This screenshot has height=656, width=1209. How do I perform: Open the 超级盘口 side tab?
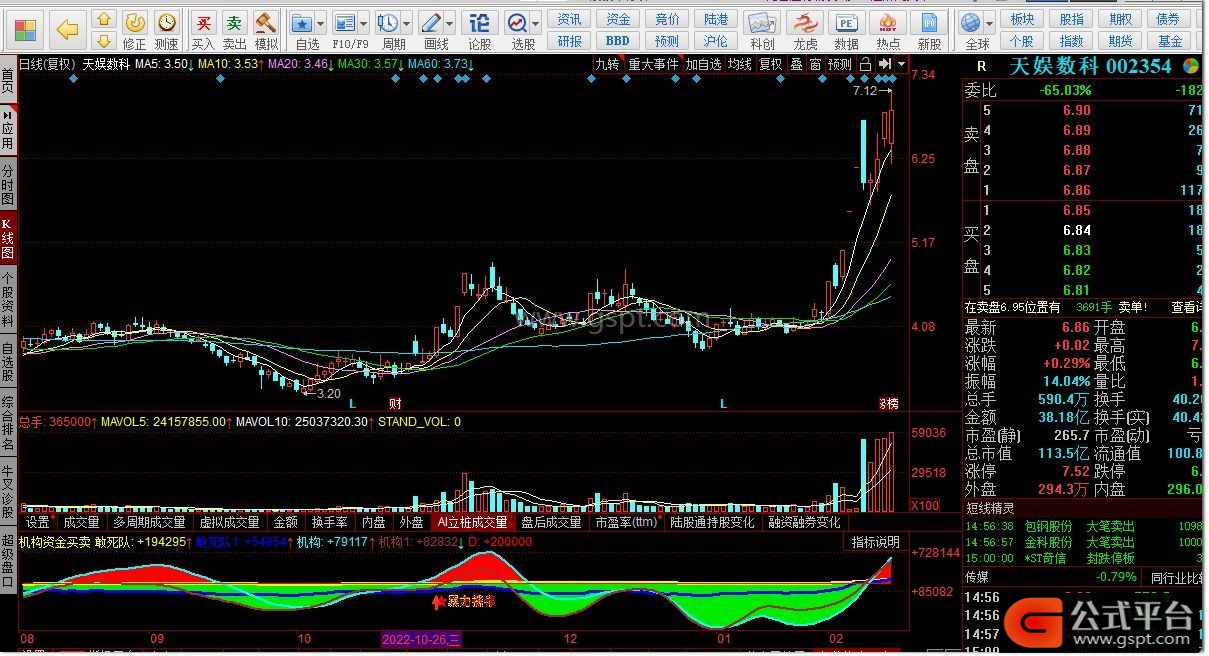(8, 561)
